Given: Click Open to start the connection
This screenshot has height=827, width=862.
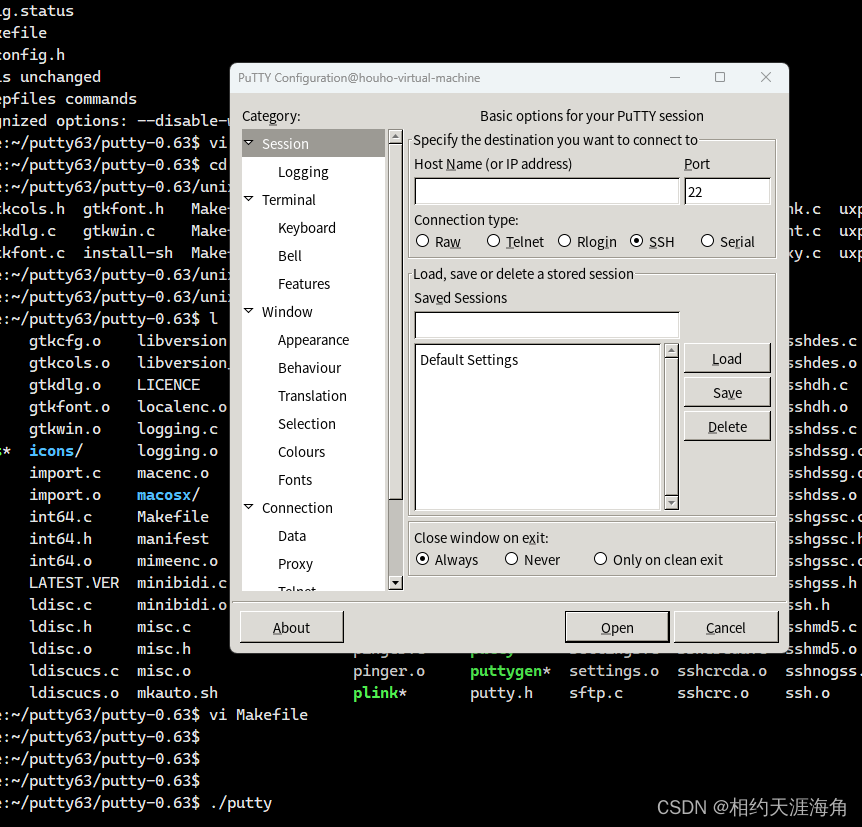Looking at the screenshot, I should [617, 627].
